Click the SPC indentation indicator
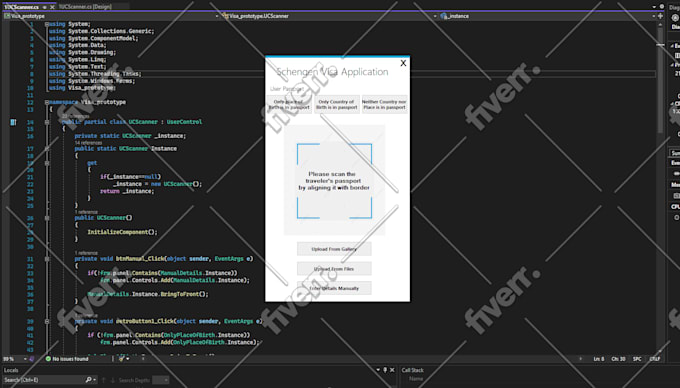Screen dimensions: 680x388 [637, 359]
